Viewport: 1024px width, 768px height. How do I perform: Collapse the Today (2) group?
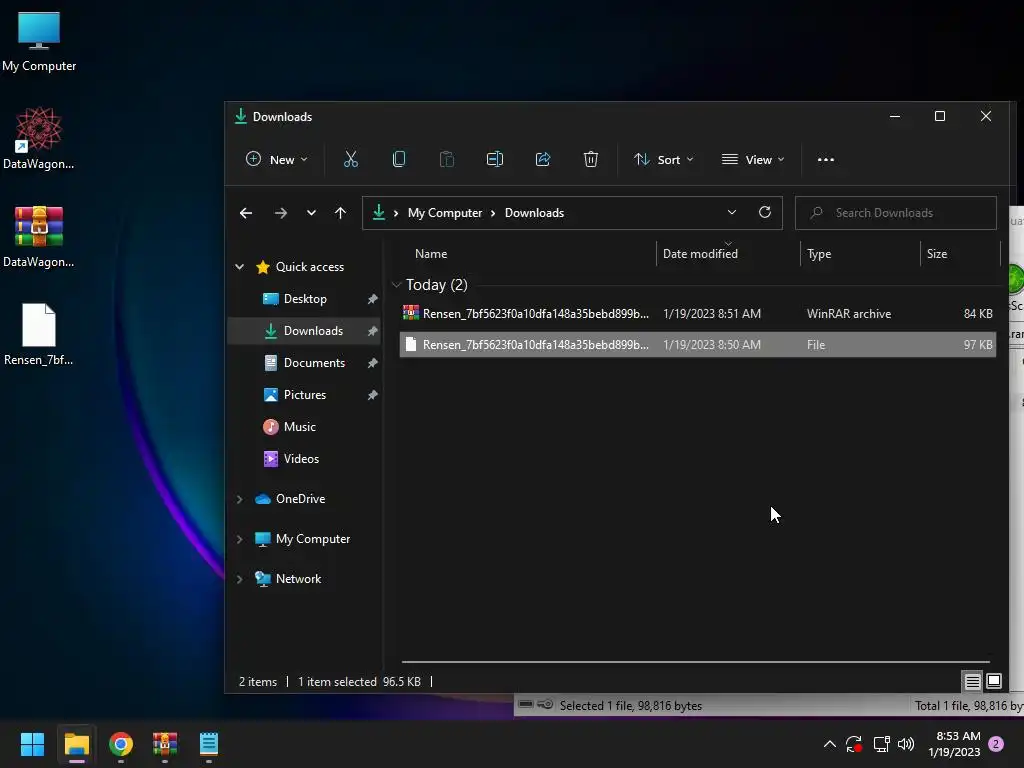[396, 285]
